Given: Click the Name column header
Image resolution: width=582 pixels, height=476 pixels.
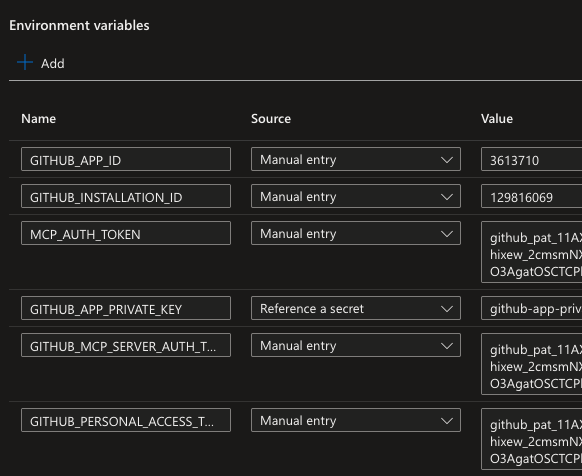Looking at the screenshot, I should (39, 119).
